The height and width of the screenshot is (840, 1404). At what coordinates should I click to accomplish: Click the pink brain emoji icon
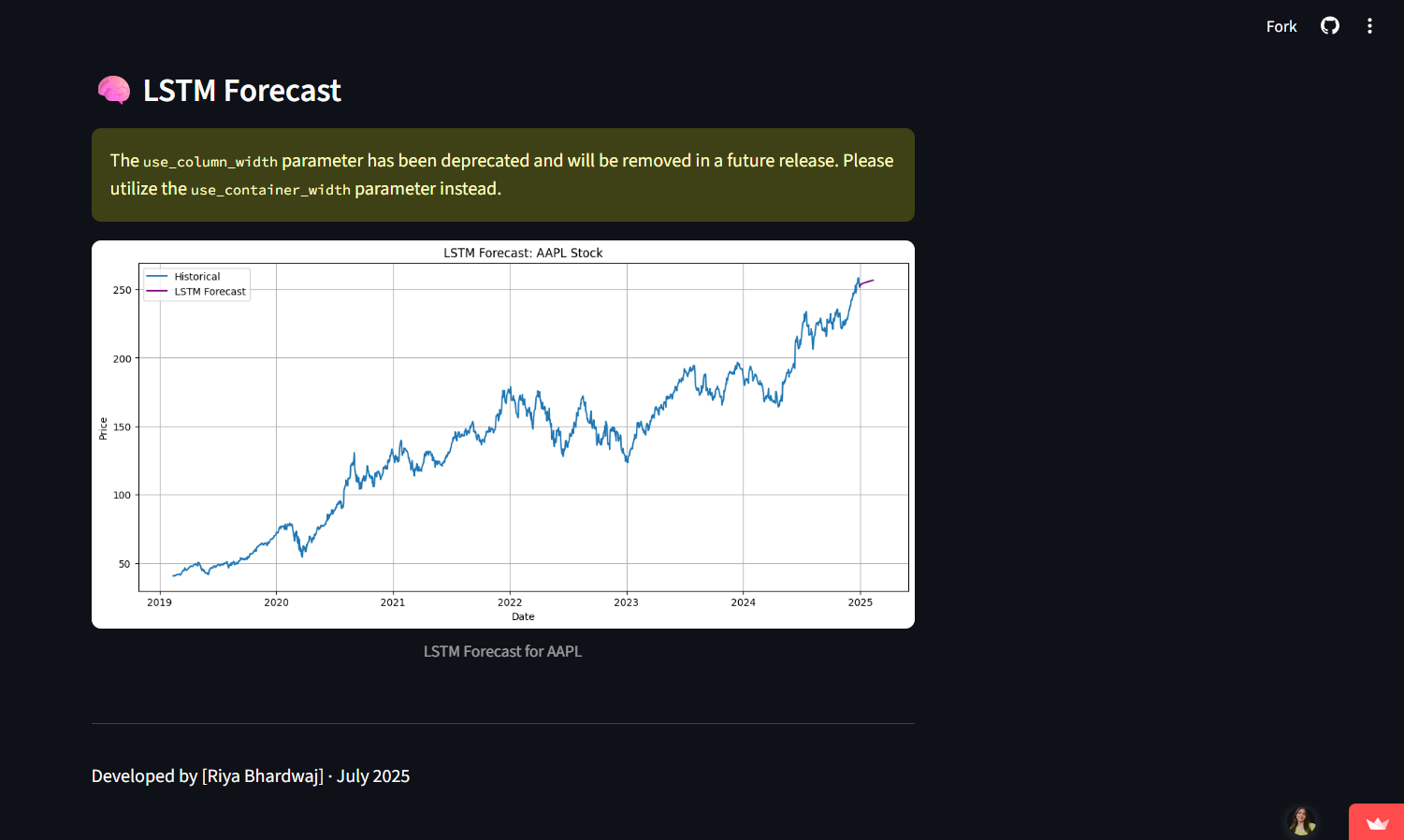tap(114, 90)
